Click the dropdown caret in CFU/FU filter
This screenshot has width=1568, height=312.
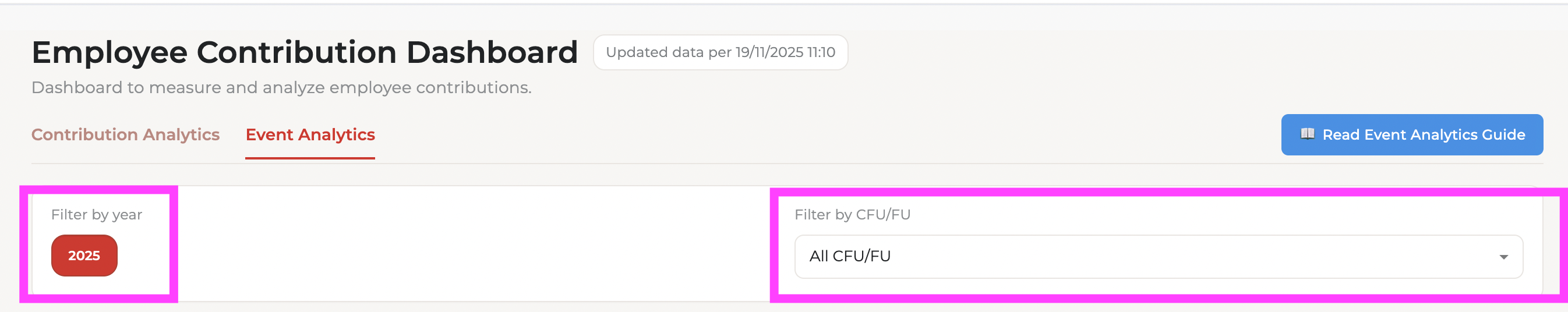coord(1503,257)
